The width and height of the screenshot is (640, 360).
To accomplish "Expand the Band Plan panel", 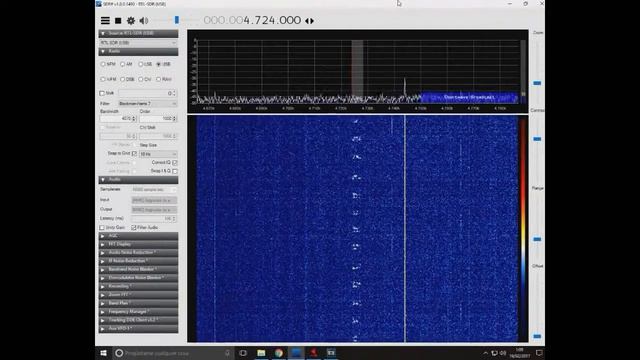I will tap(138, 303).
